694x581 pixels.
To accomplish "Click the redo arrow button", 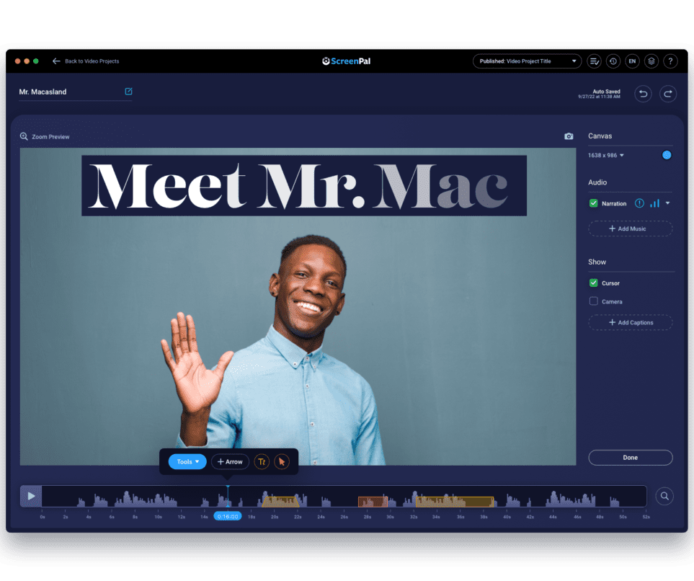I will pyautogui.click(x=667, y=94).
